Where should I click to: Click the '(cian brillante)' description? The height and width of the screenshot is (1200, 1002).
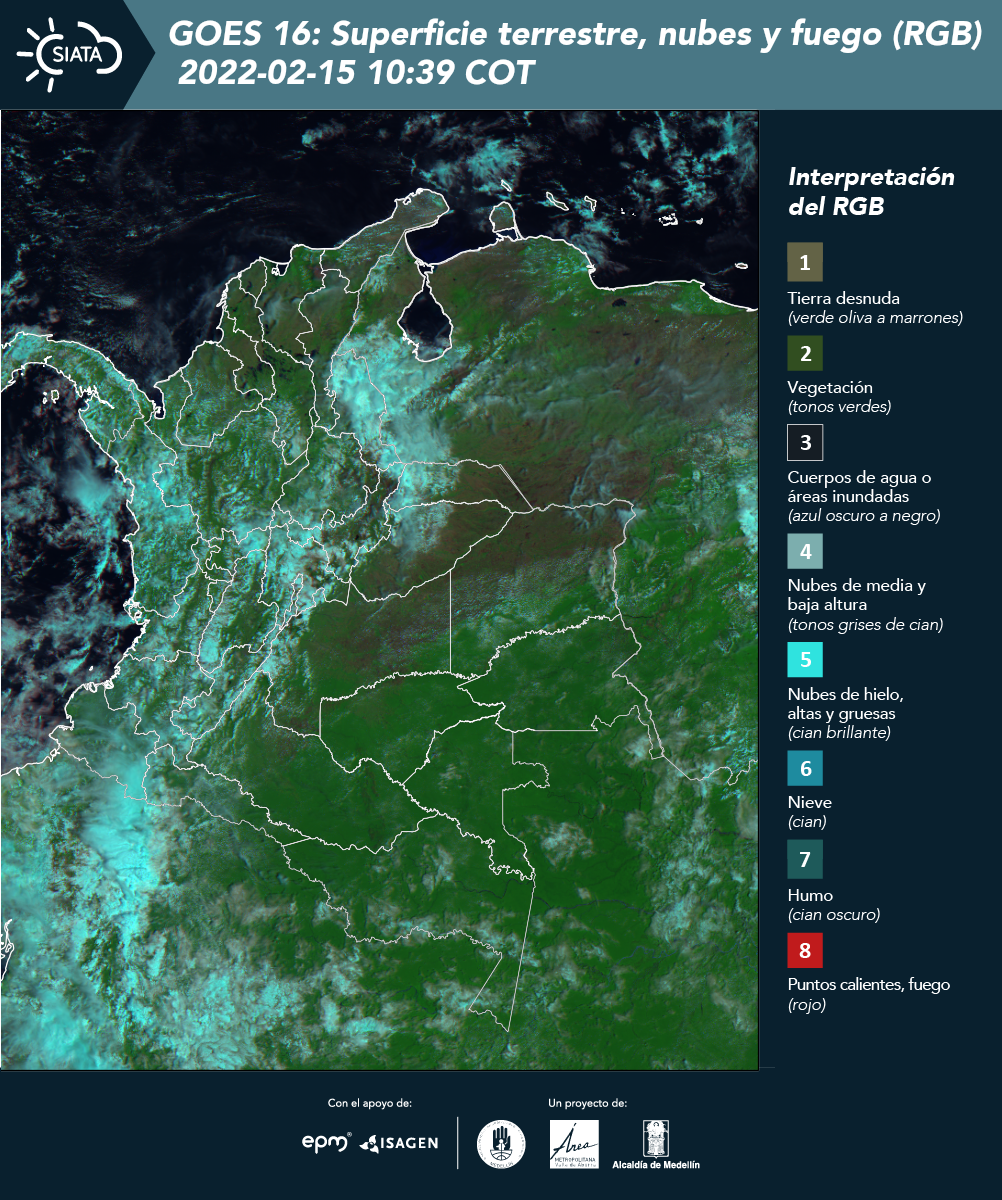coord(839,733)
